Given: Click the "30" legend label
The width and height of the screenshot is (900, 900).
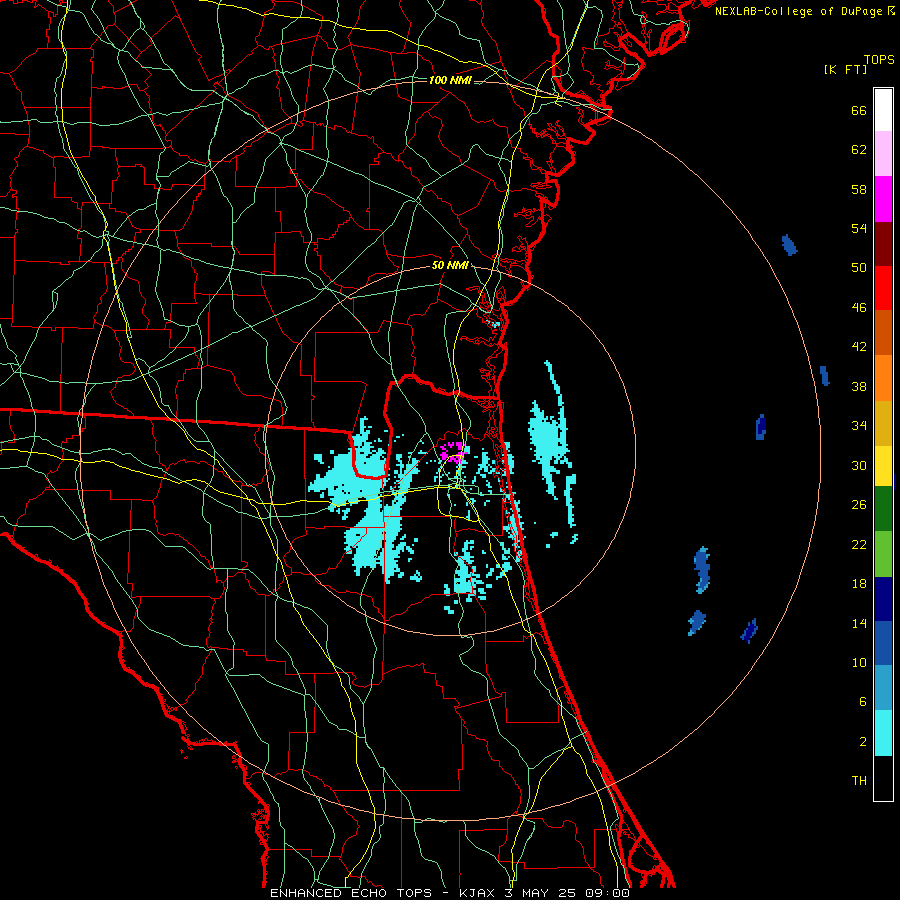Looking at the screenshot, I should tap(859, 465).
